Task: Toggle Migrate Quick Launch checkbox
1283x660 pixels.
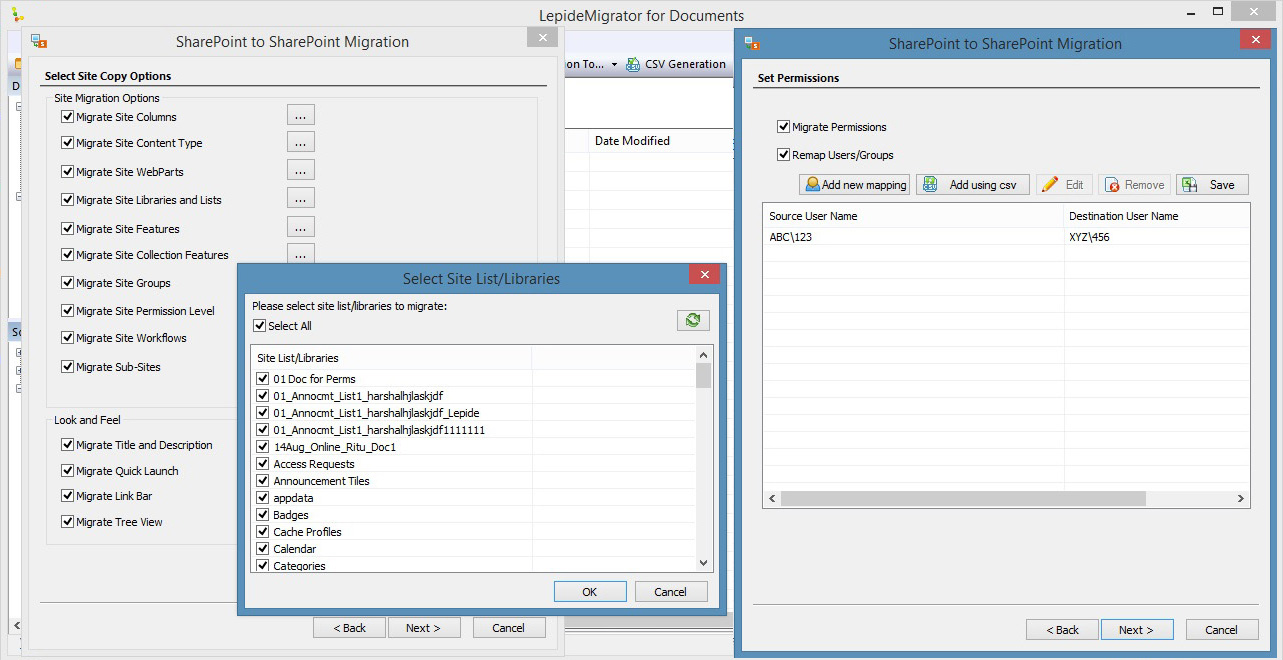Action: 68,470
